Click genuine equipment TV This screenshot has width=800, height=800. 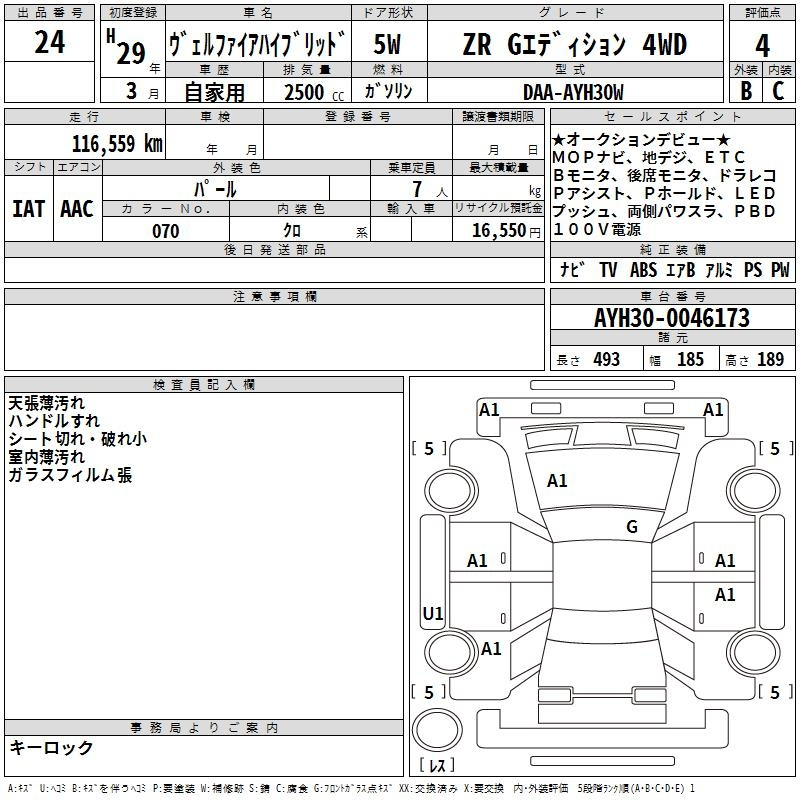coord(608,270)
